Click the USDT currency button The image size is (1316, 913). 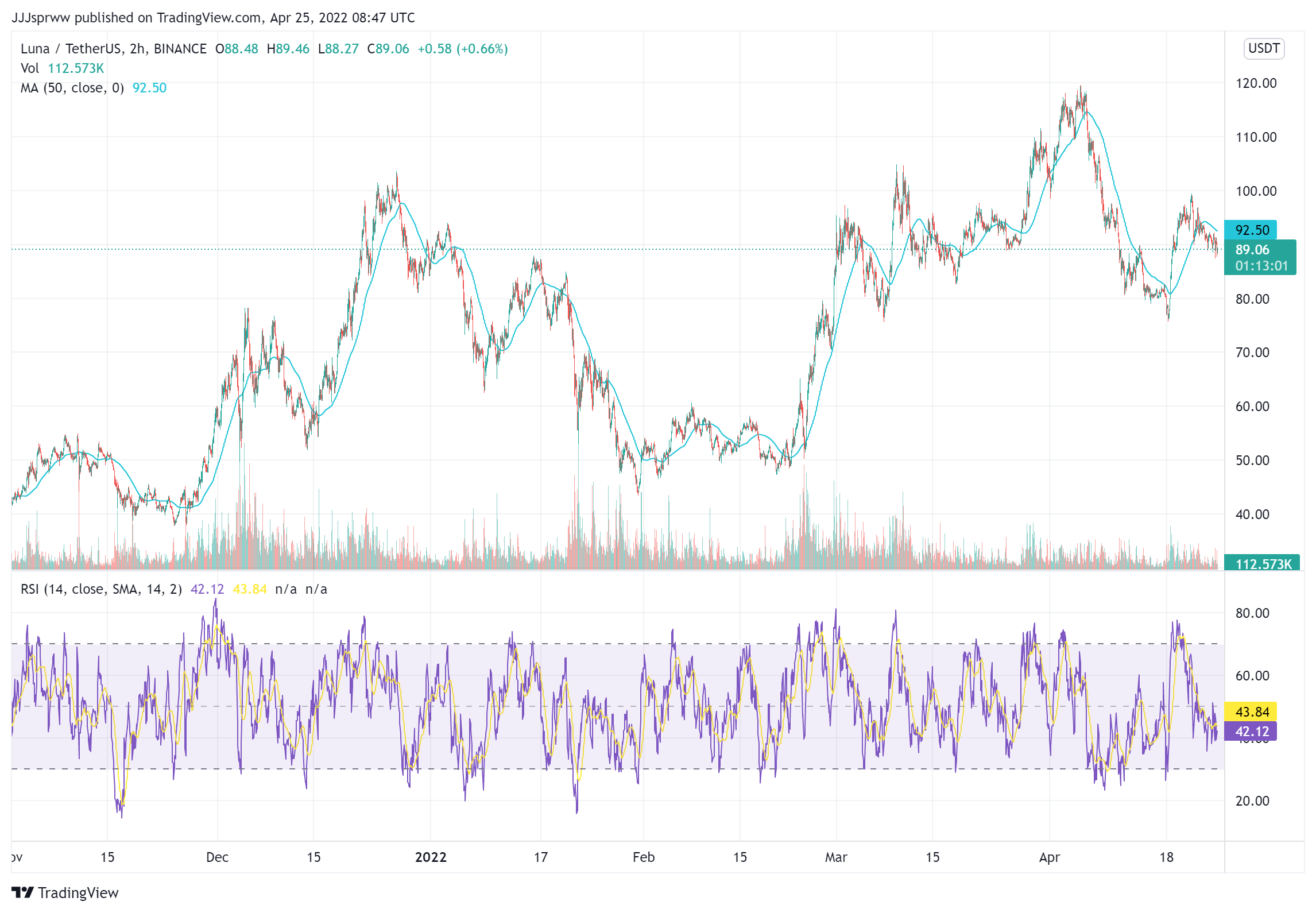(x=1264, y=48)
